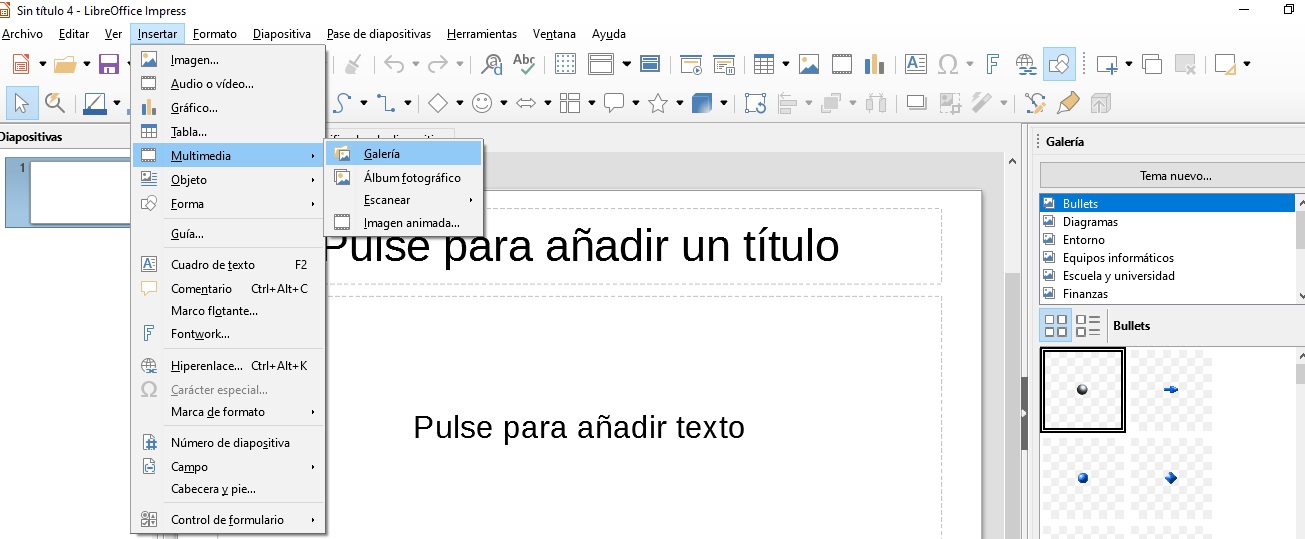This screenshot has width=1305, height=539.
Task: Save the document with the Save icon
Action: (109, 64)
